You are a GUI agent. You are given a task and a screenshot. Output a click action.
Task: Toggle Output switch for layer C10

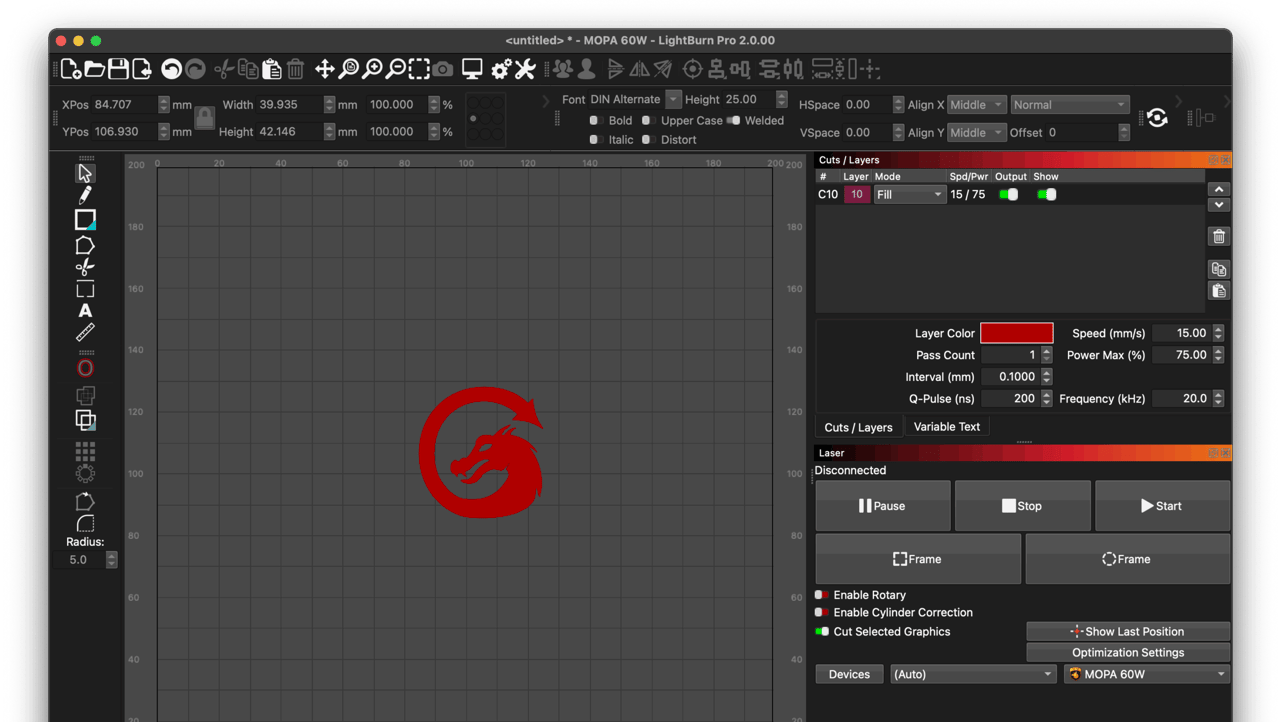point(1009,195)
